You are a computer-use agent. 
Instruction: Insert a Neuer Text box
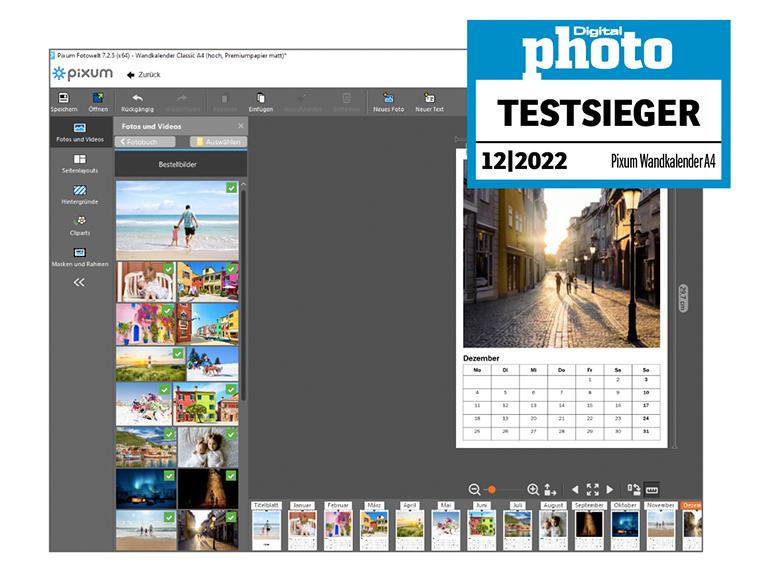(429, 102)
